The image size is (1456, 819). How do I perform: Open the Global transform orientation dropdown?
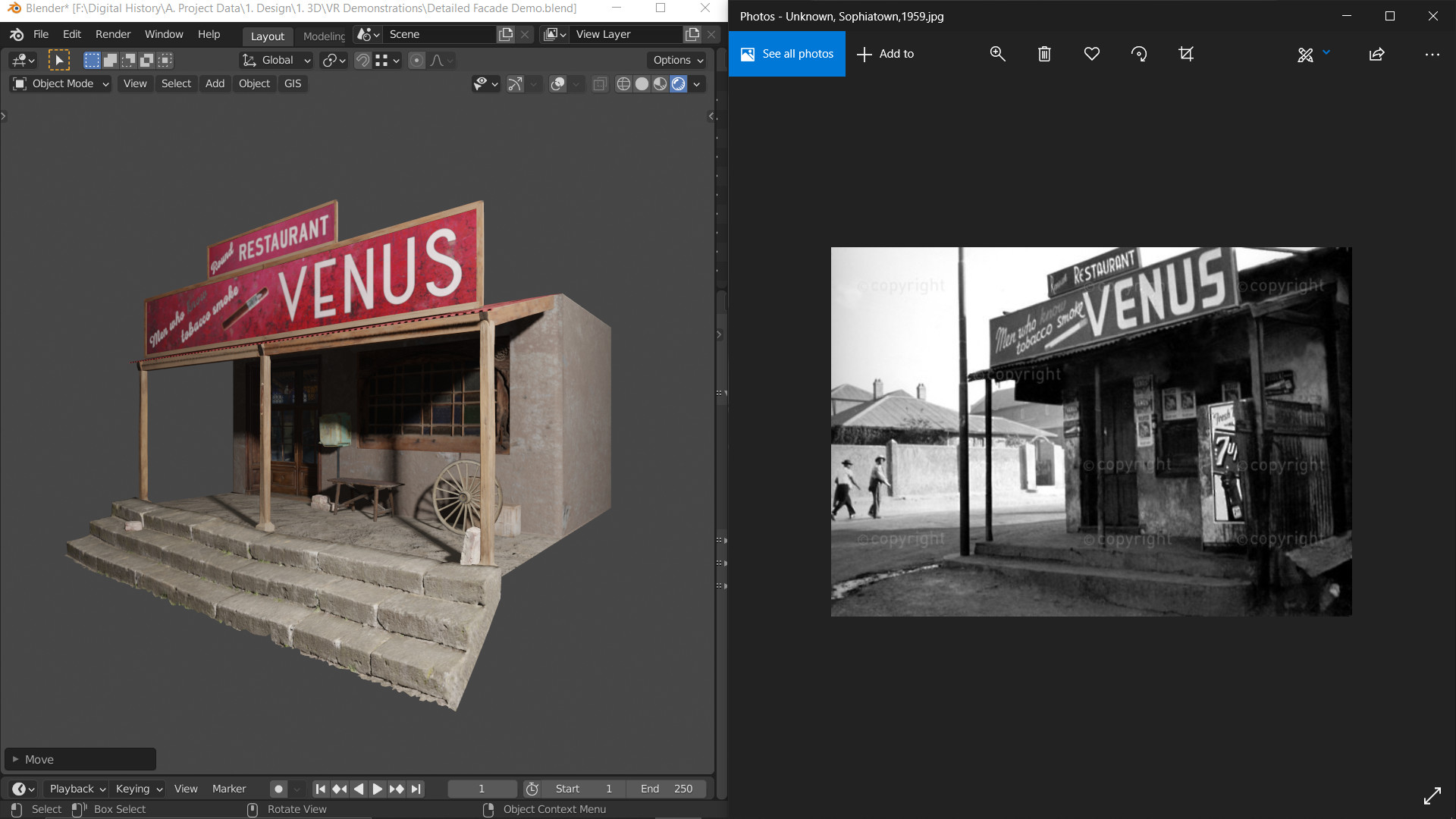point(277,61)
